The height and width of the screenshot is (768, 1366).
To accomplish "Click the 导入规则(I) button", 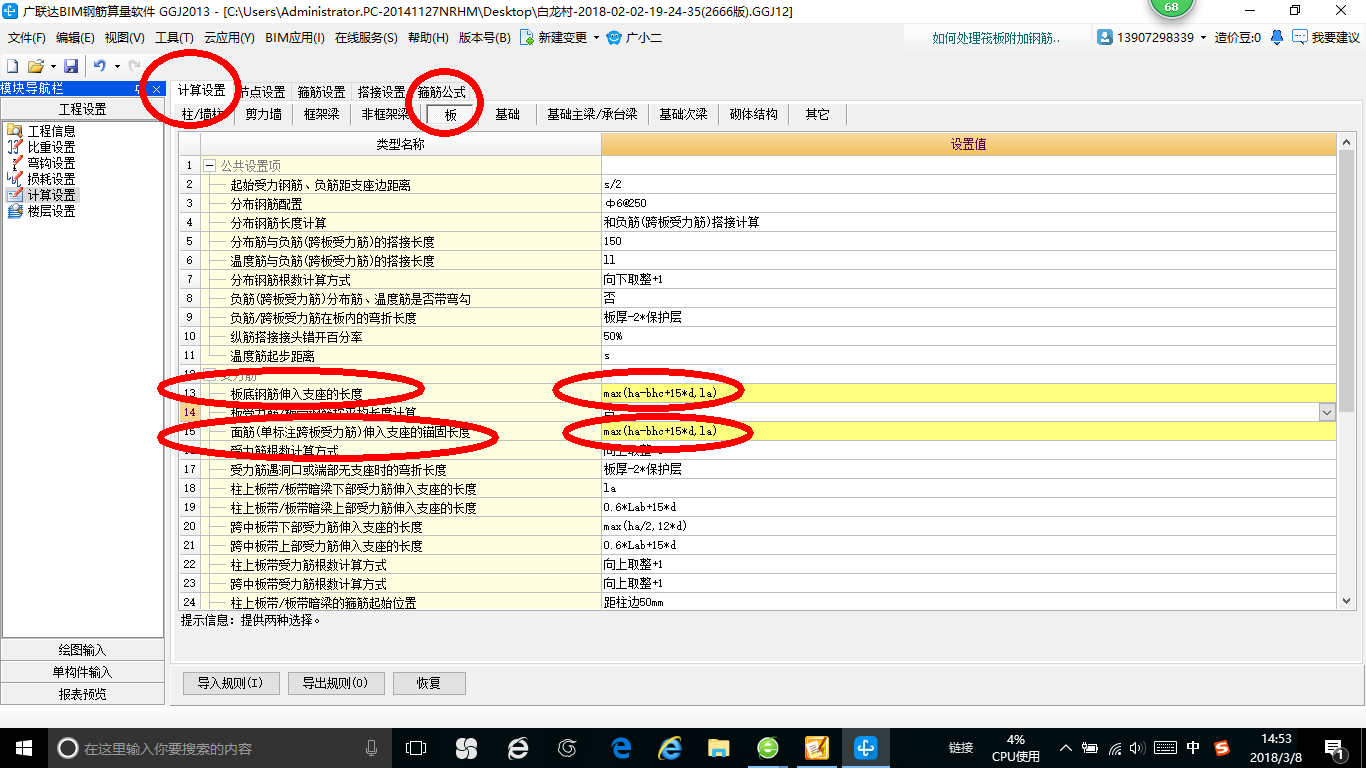I will click(230, 684).
